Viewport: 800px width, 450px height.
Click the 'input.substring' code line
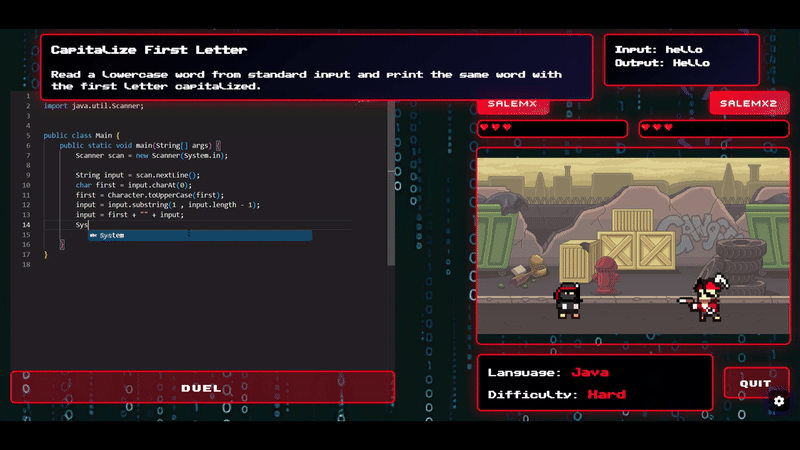click(x=168, y=205)
